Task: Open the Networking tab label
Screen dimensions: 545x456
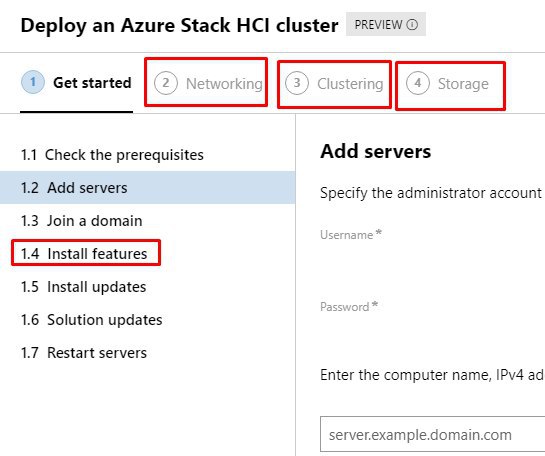Action: tap(224, 84)
